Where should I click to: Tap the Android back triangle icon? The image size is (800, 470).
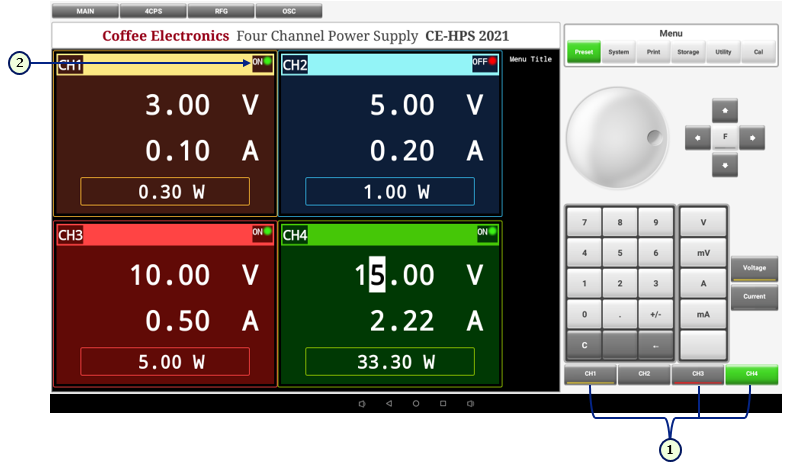pyautogui.click(x=389, y=404)
